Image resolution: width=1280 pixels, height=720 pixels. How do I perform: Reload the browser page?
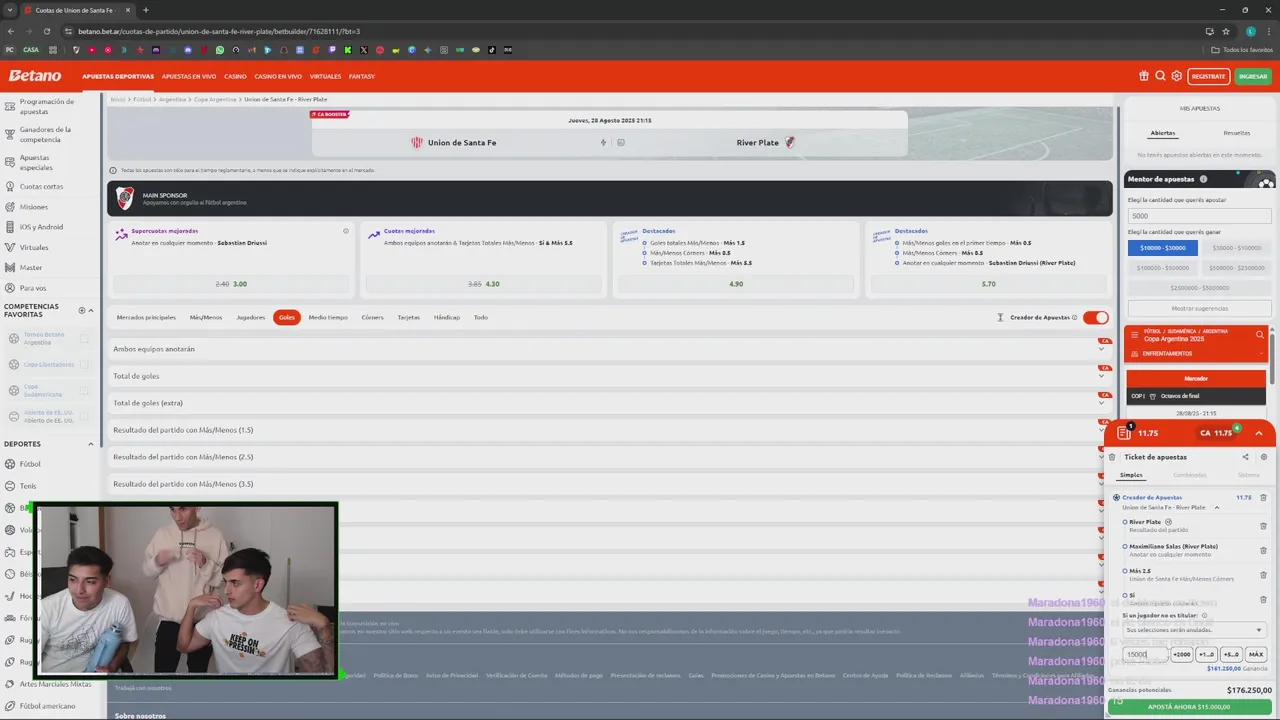[x=47, y=31]
